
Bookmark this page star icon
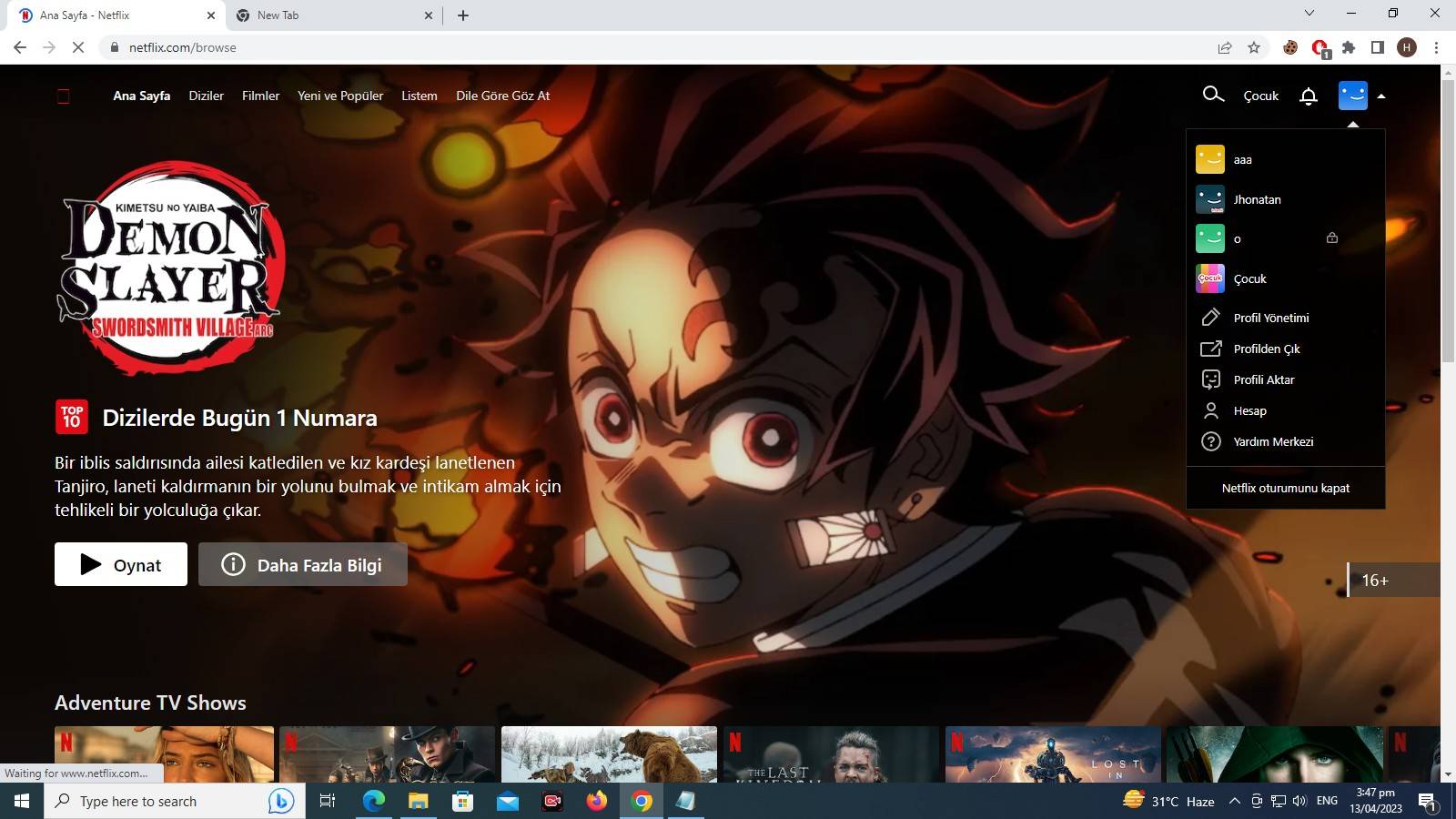tap(1254, 47)
